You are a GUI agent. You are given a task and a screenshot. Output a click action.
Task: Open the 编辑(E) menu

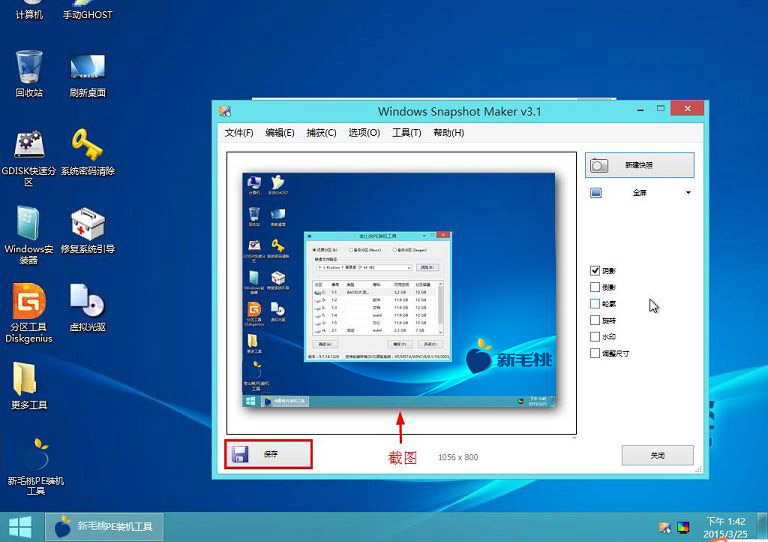pos(280,133)
